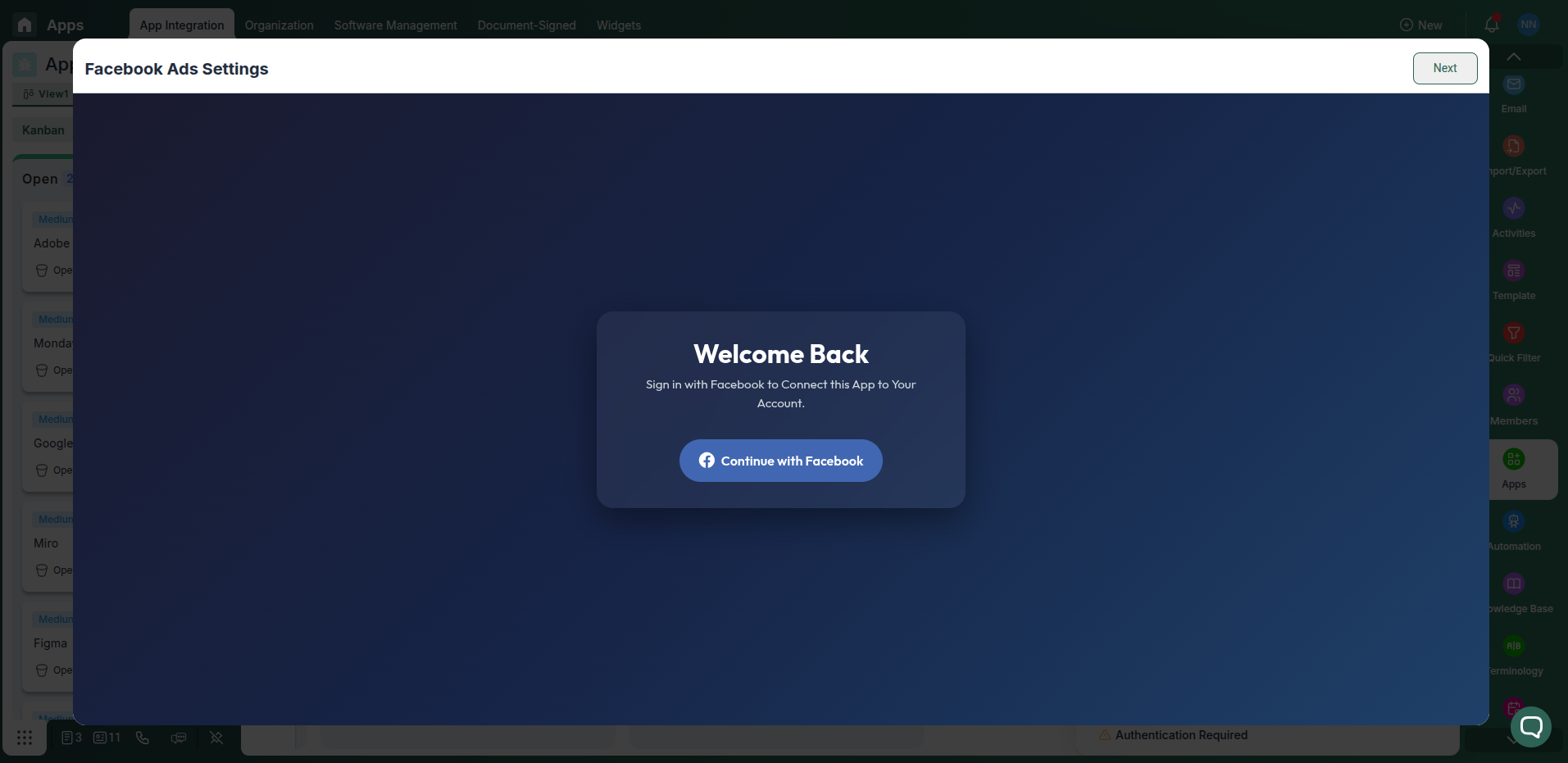
Task: Open the contact cards counter showing 11
Action: pos(107,738)
